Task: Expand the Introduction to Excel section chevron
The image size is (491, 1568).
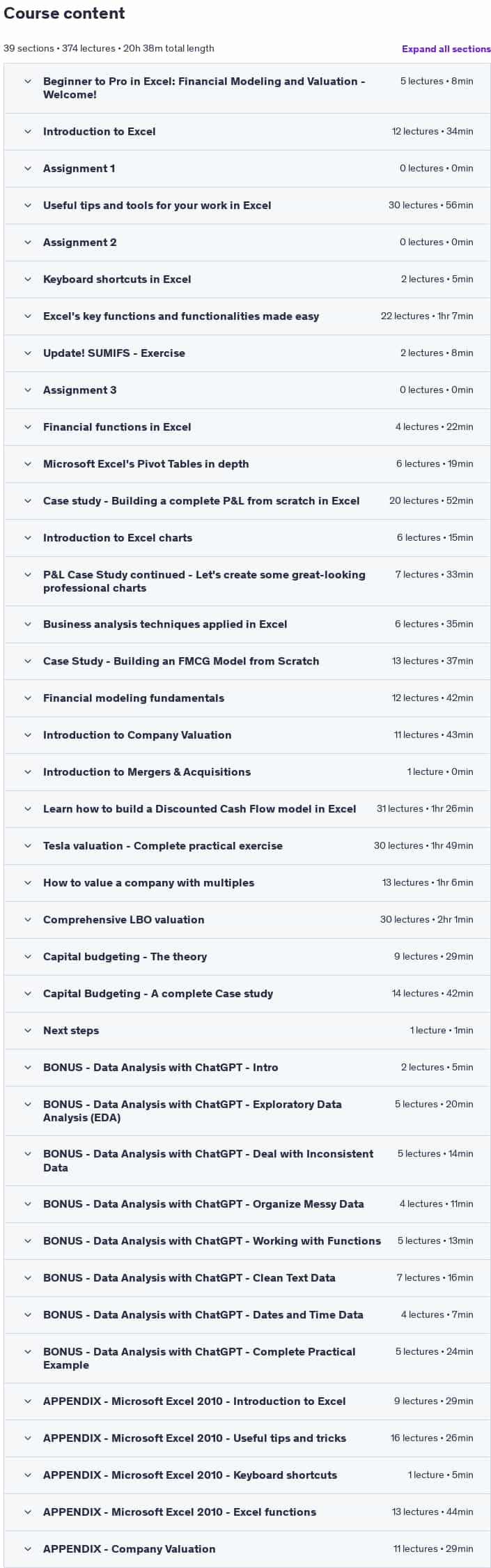Action: tap(28, 131)
